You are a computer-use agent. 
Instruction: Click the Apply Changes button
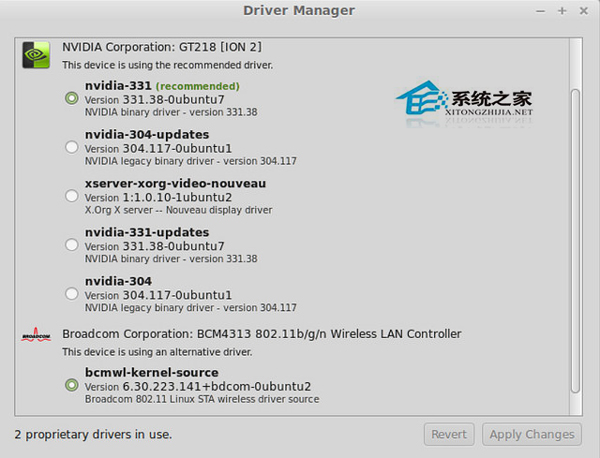532,434
